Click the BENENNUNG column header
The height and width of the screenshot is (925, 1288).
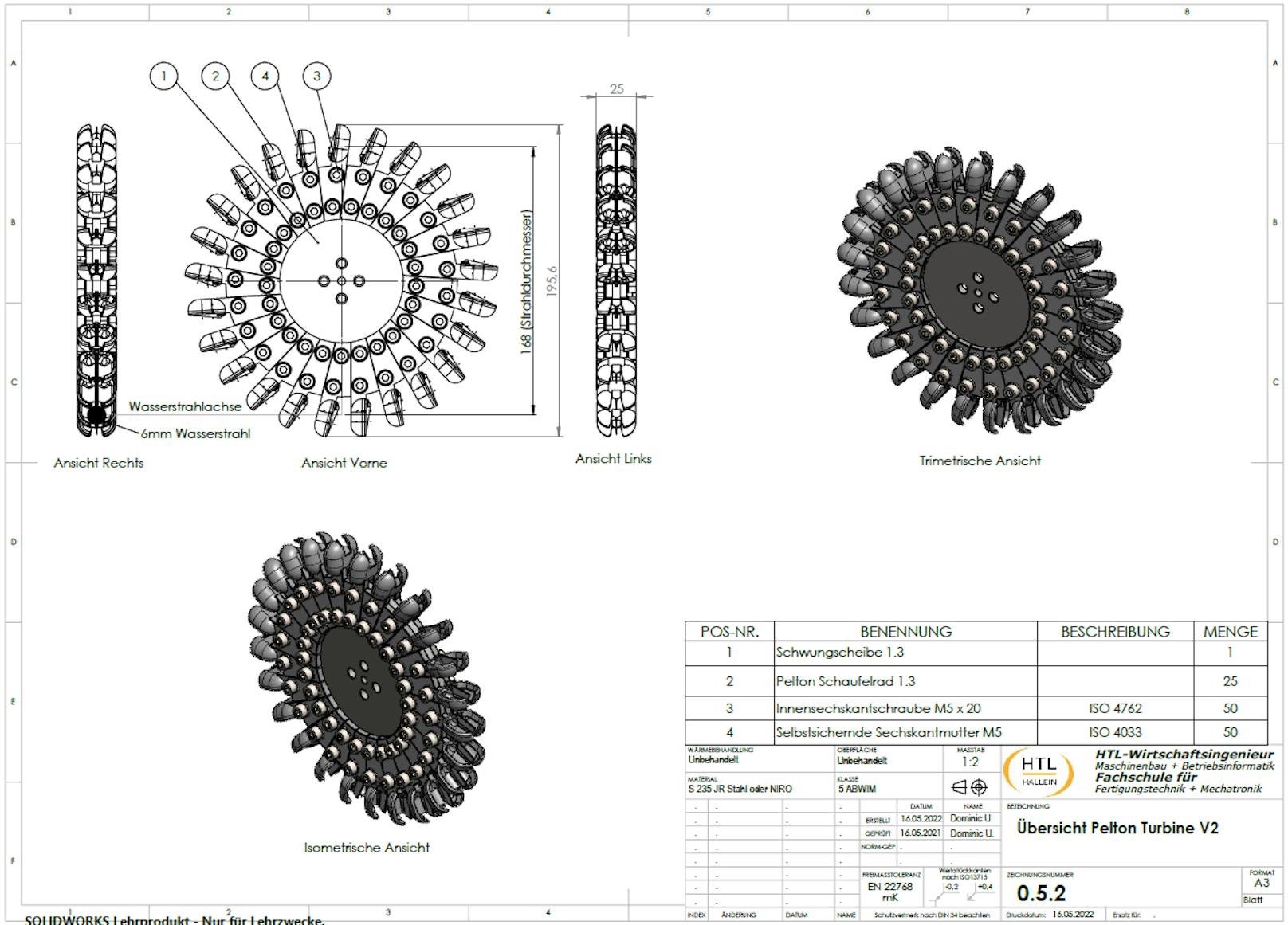905,632
